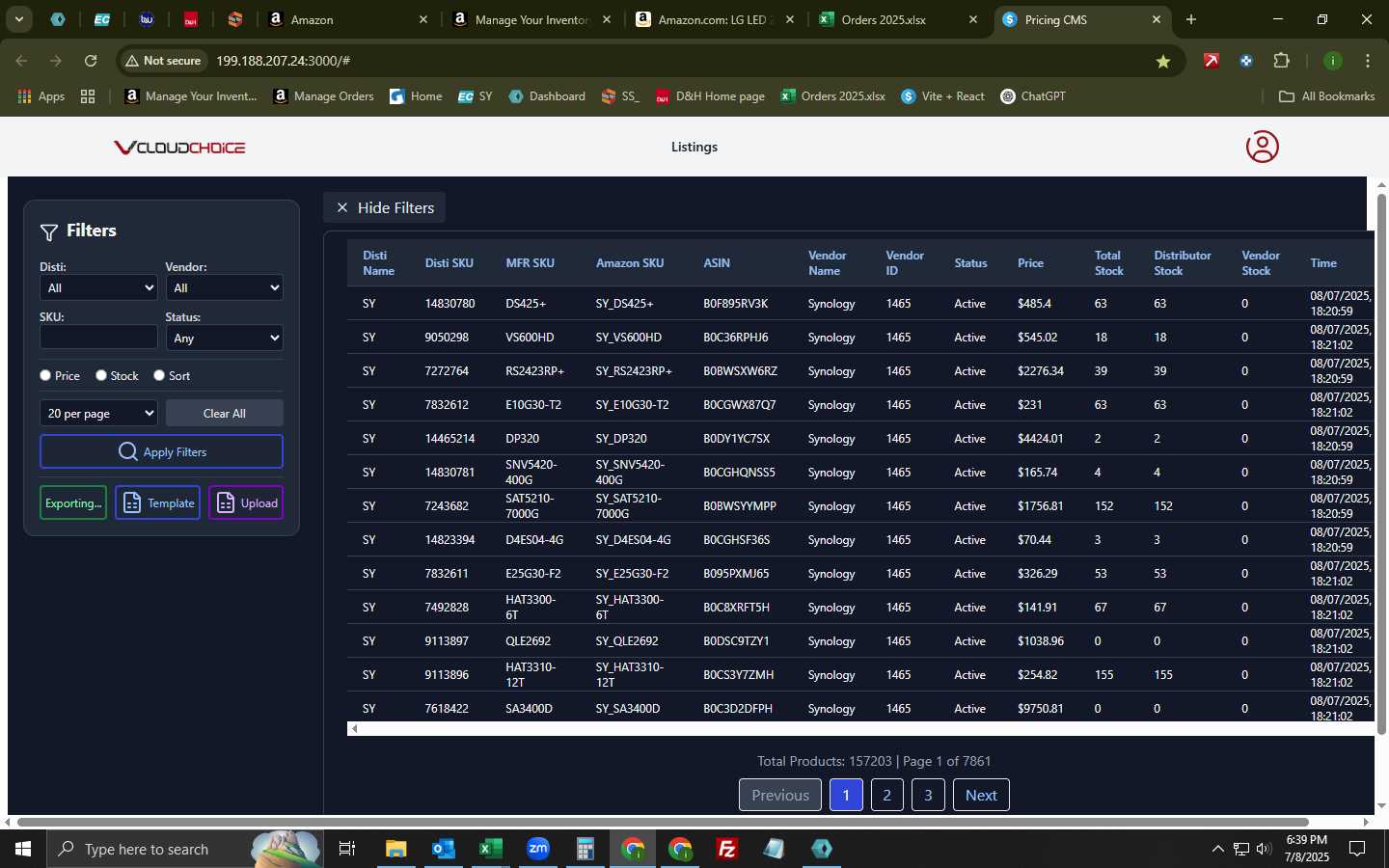Screen dimensions: 1389x868
Task: Select the Price radio option
Action: 45,375
